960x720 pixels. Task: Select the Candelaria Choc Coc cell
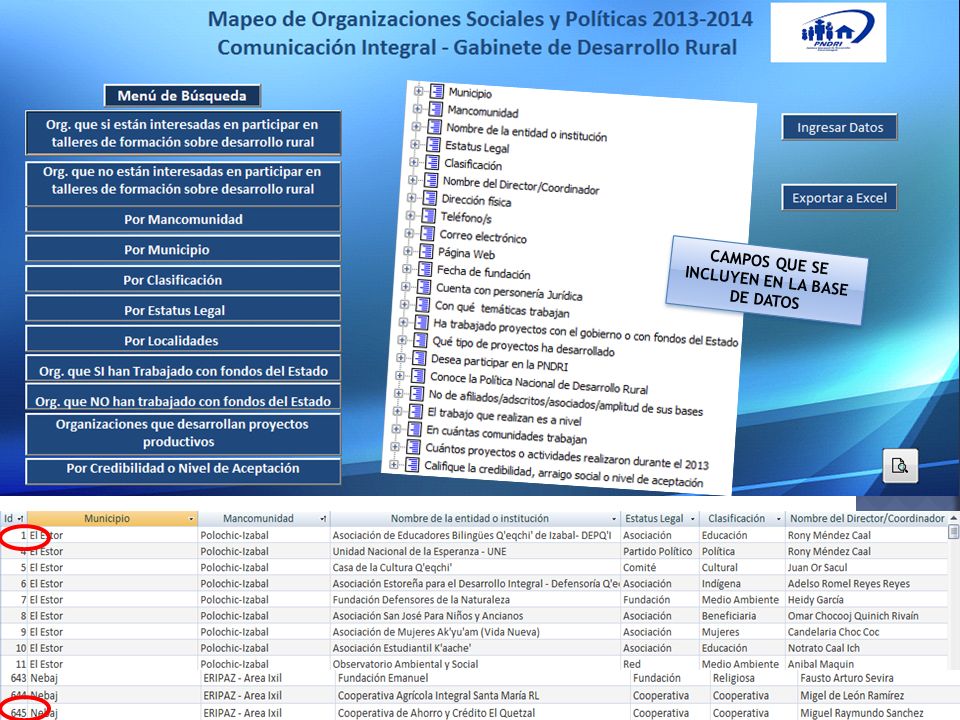866,632
